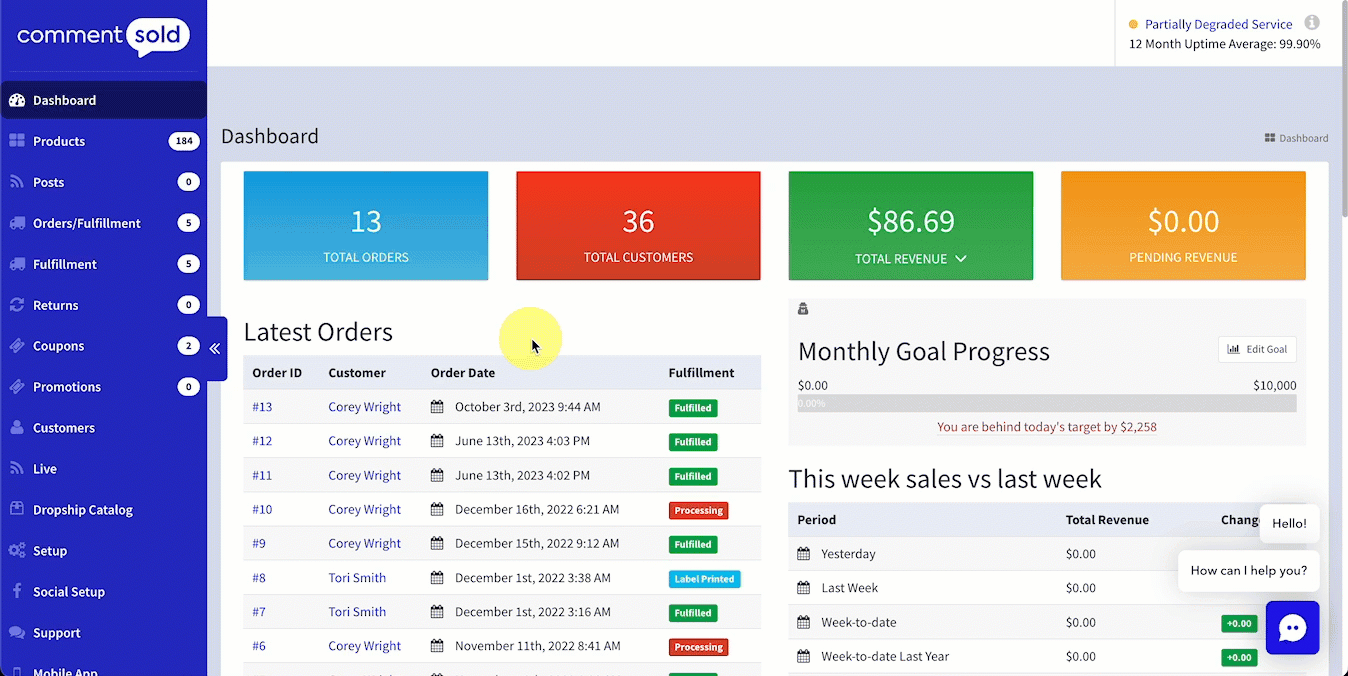Open the live chat bubble icon

[x=1292, y=628]
